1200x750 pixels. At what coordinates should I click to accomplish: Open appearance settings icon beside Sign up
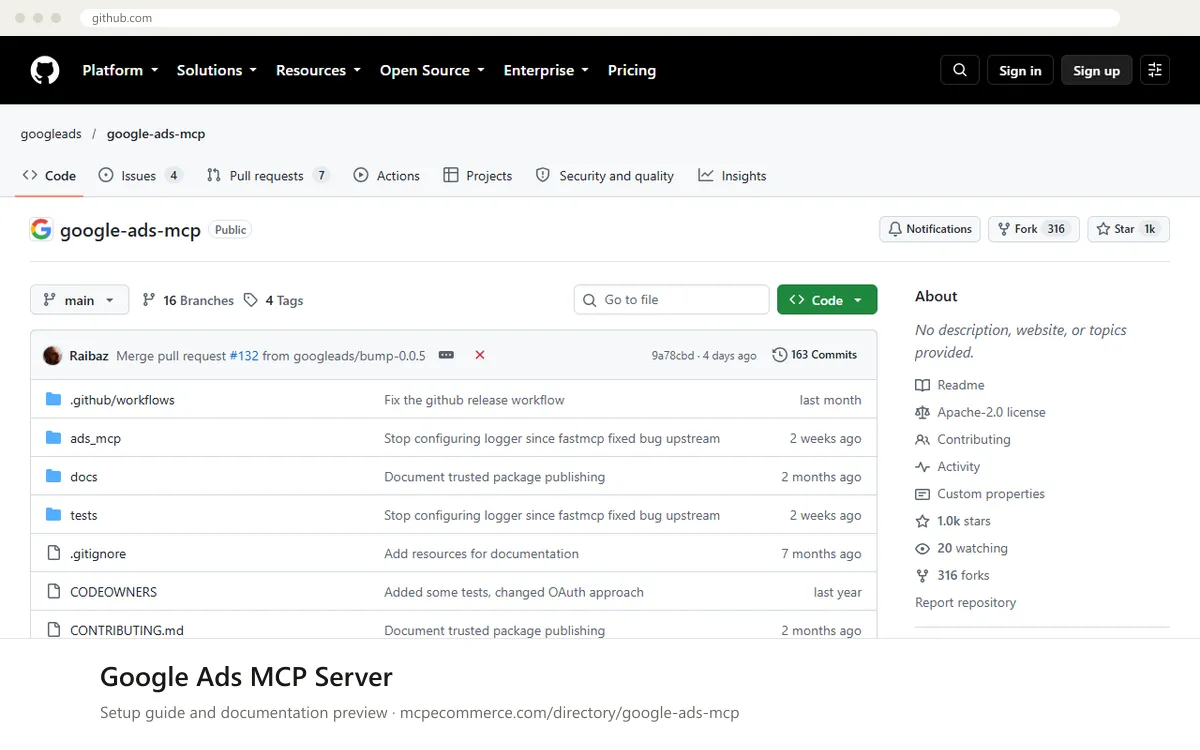coord(1155,70)
